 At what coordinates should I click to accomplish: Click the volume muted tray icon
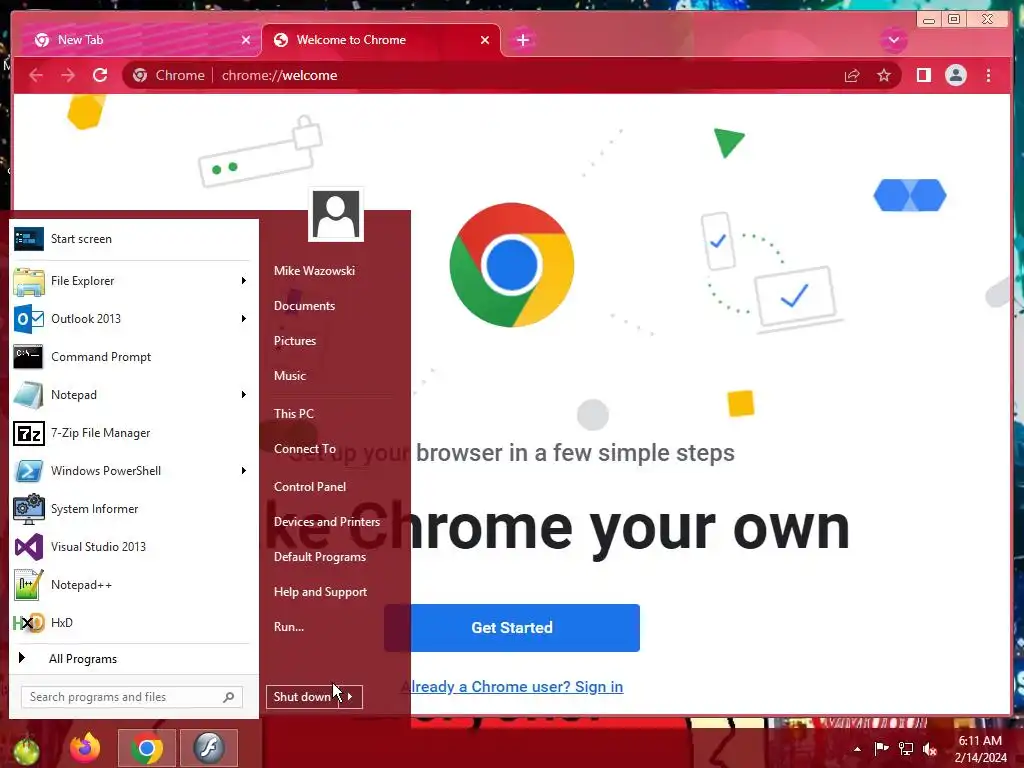click(930, 749)
